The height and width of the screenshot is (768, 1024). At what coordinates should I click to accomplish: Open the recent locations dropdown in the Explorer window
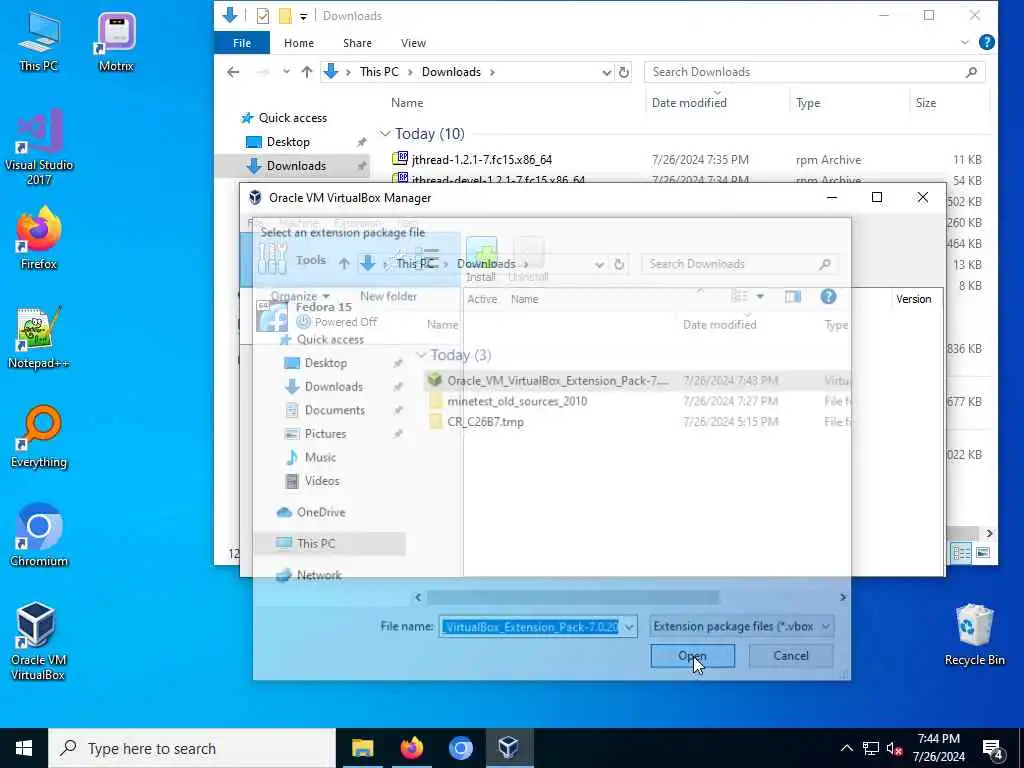tap(286, 72)
